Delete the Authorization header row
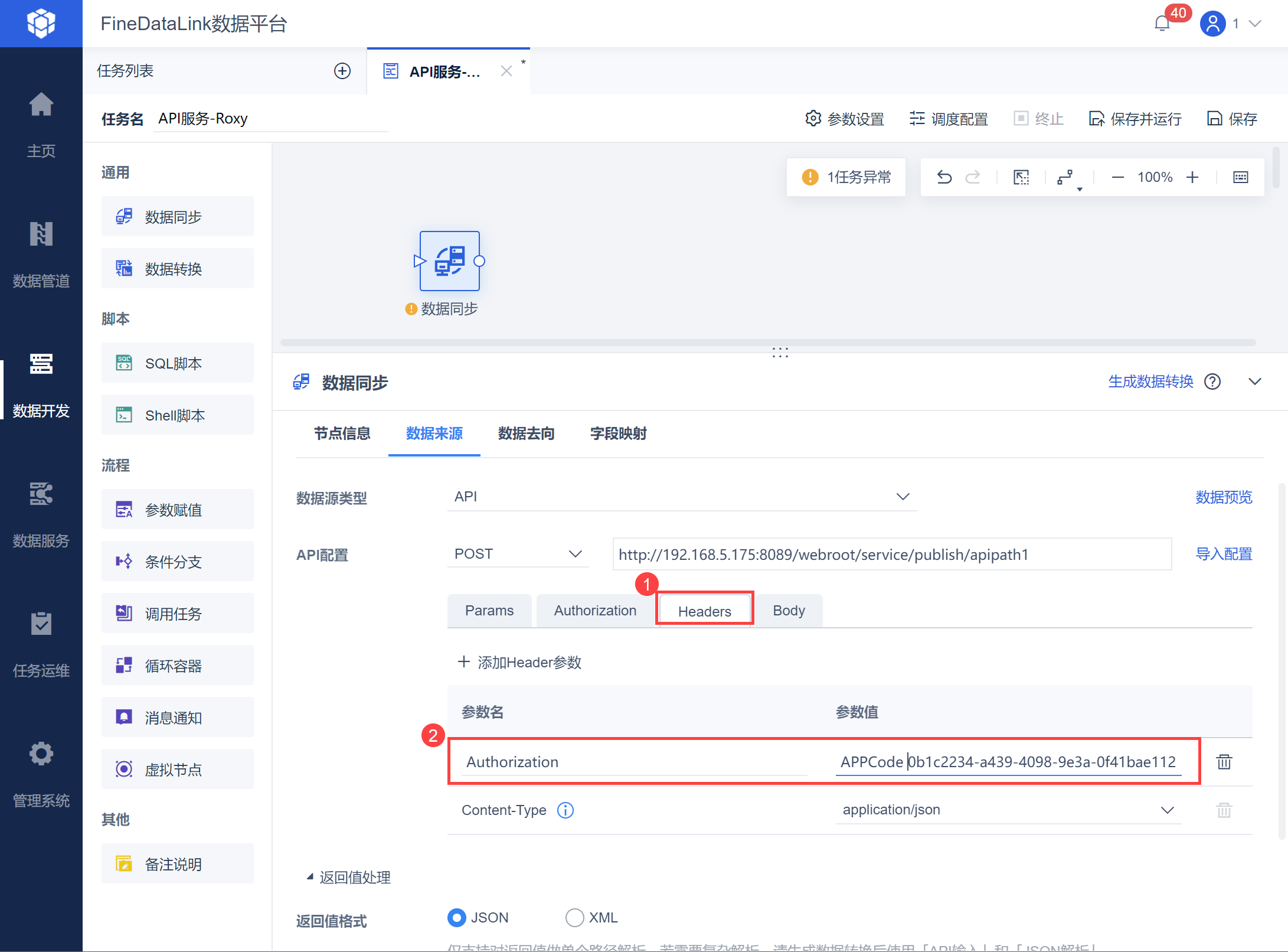1288x952 pixels. pos(1224,762)
